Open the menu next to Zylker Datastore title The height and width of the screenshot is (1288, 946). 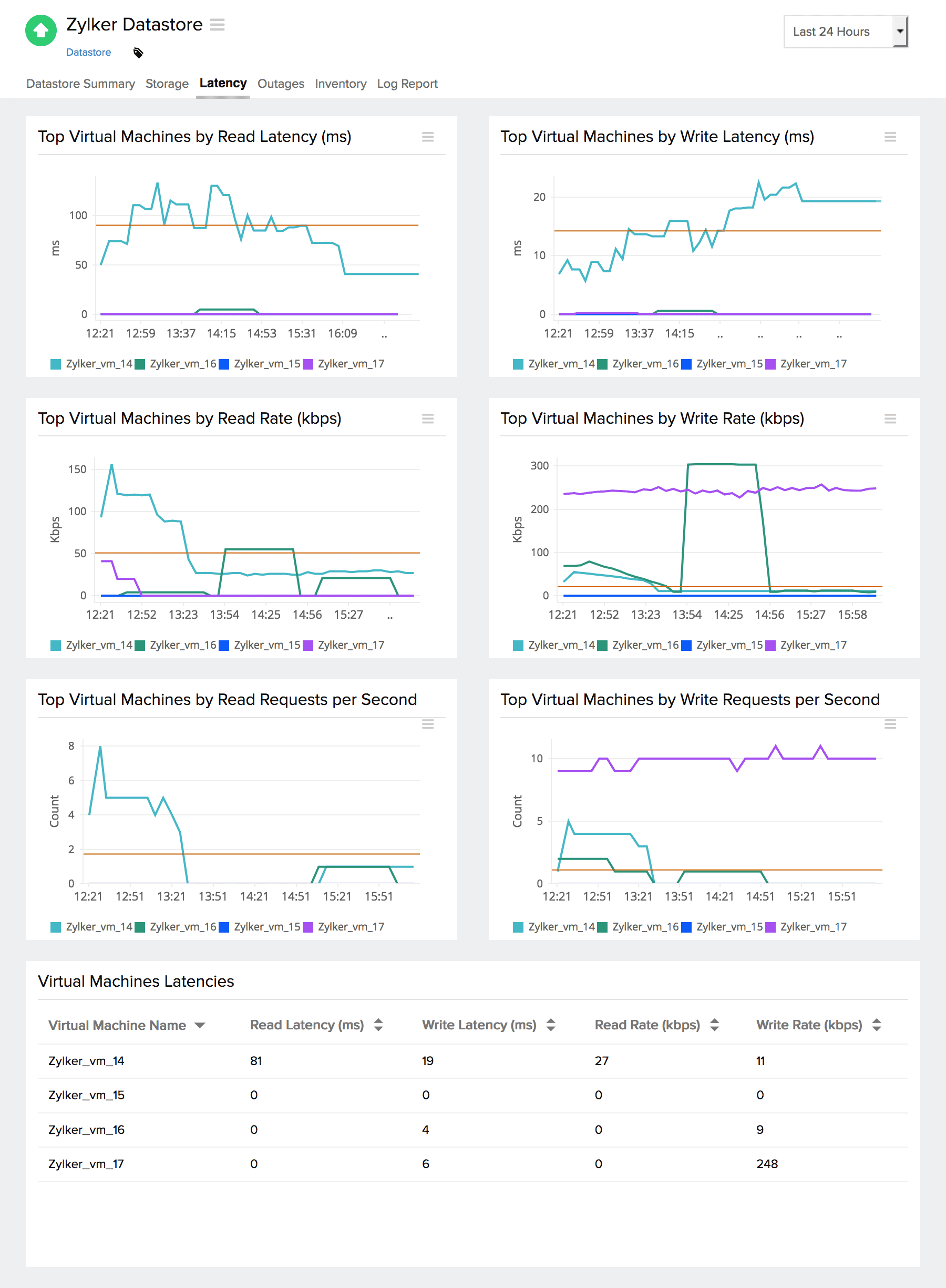tap(218, 25)
